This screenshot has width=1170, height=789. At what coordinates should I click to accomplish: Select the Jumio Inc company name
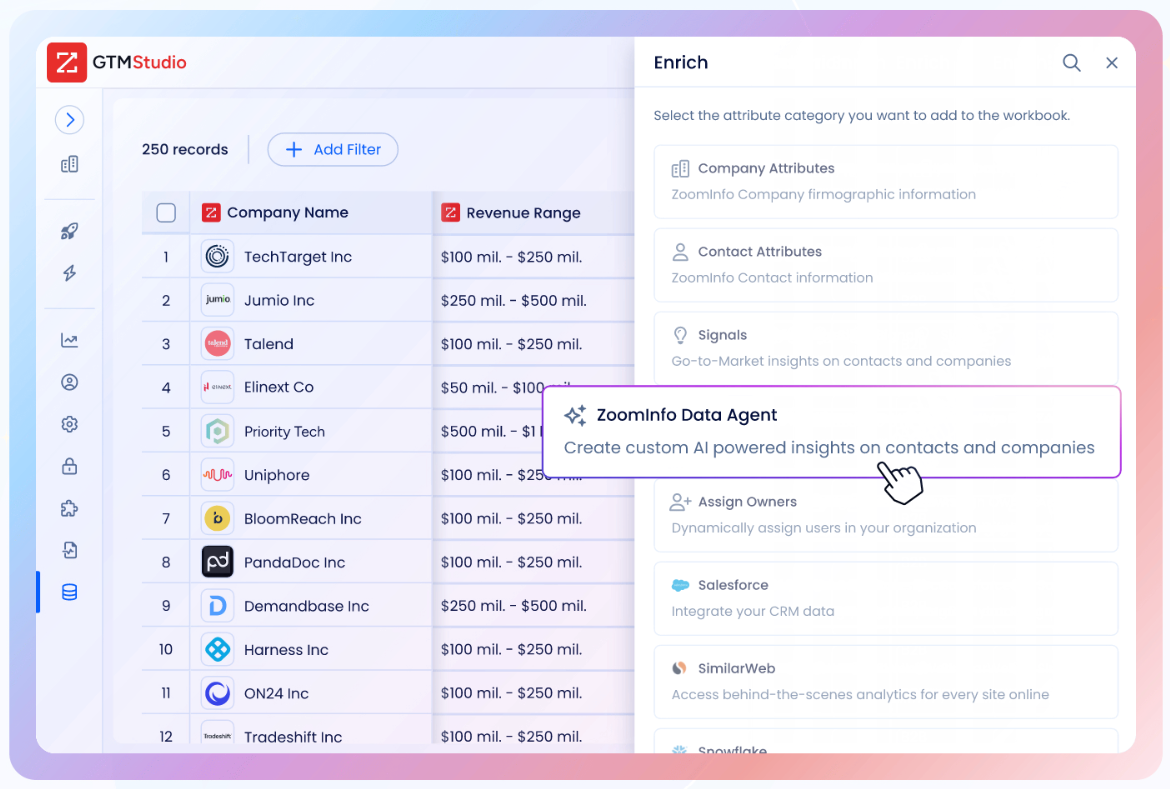279,300
